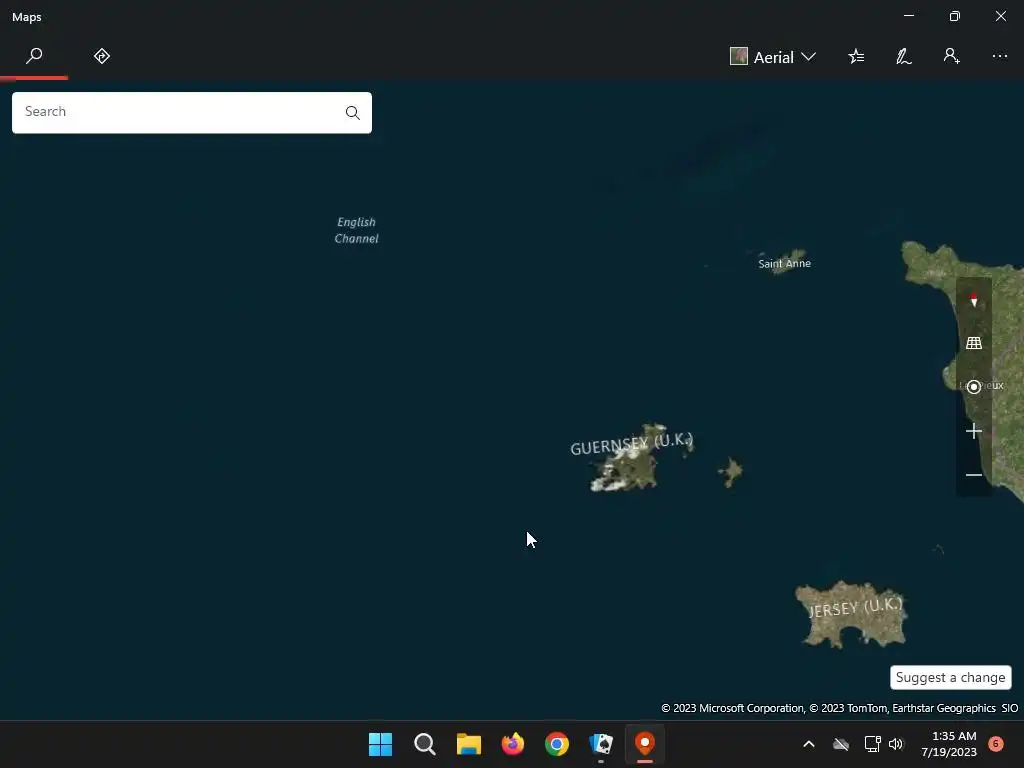Zoom out with the minus button

(974, 475)
